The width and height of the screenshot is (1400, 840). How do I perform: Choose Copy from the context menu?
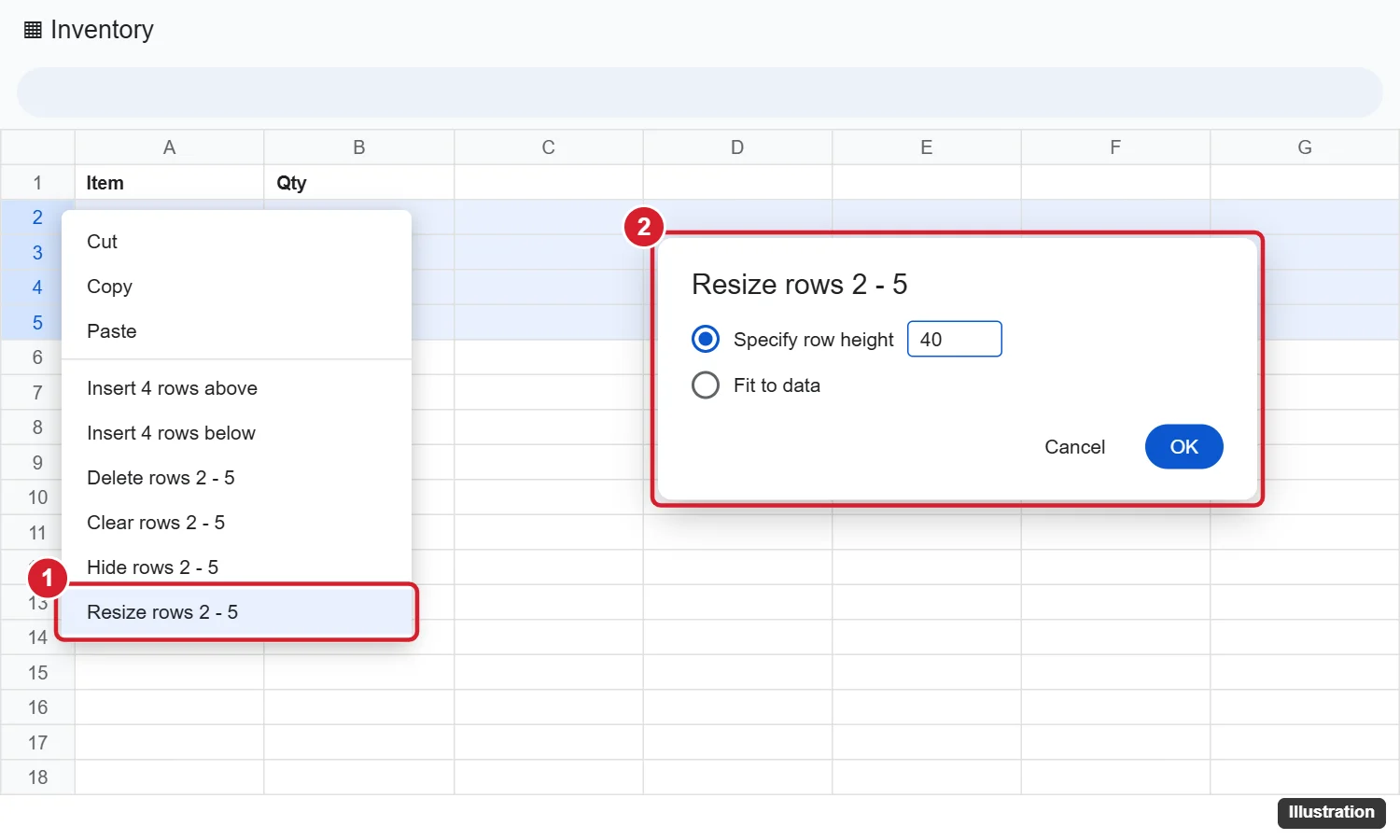tap(236, 287)
